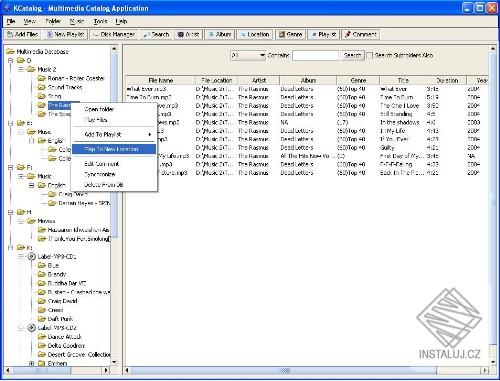Image resolution: width=500 pixels, height=381 pixels.
Task: Open the Genre view icon
Action: (290, 34)
